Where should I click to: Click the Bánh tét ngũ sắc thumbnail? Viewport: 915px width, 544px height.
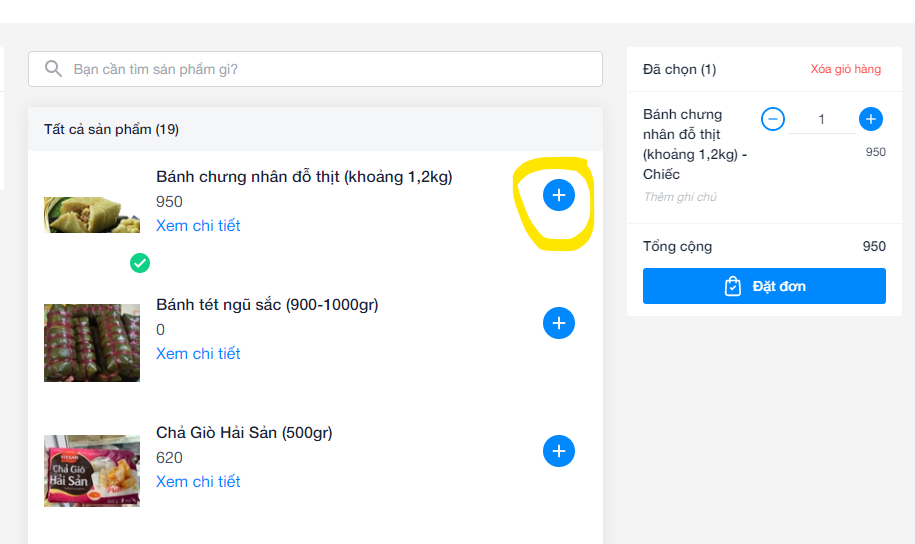(92, 343)
